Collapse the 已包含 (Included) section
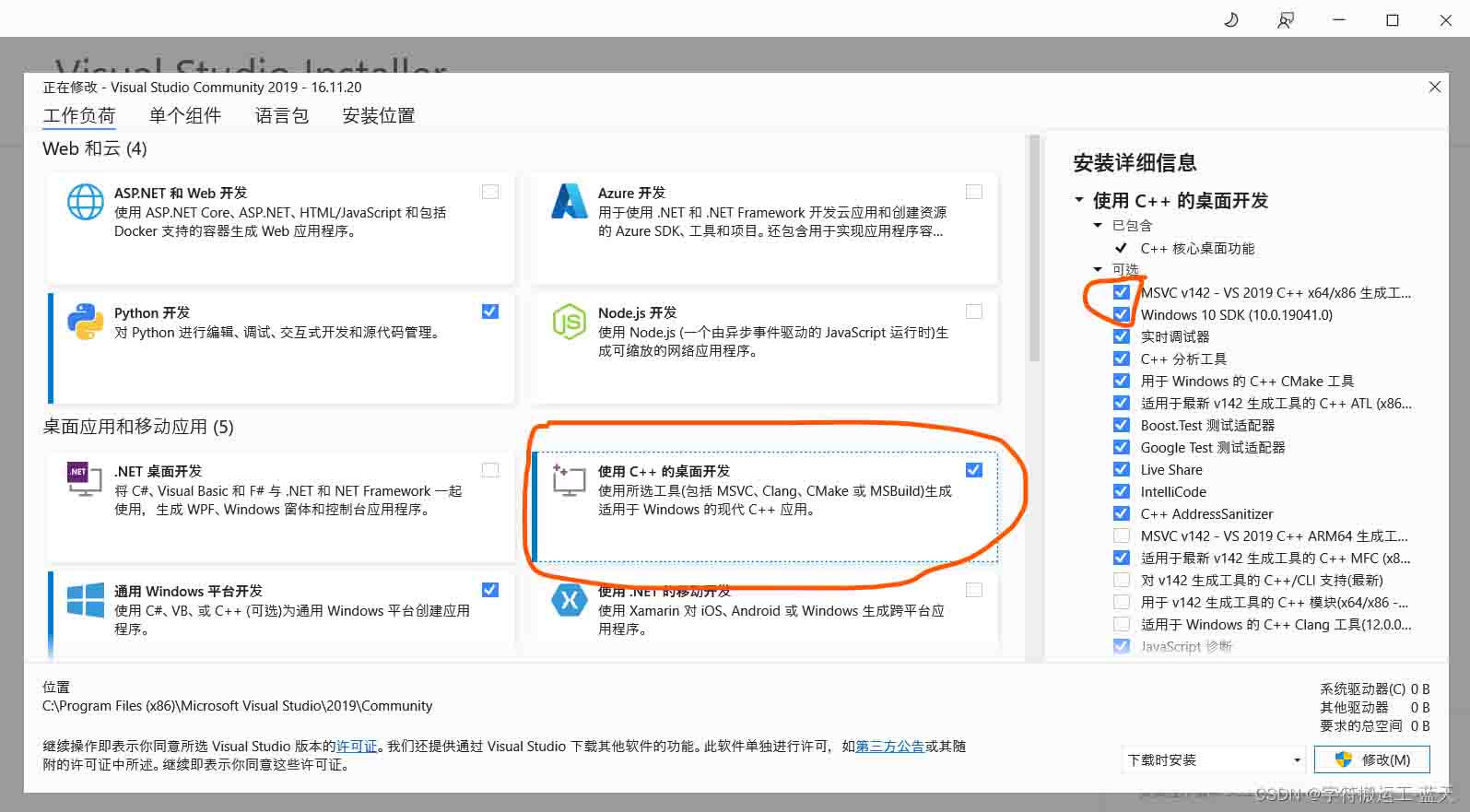The width and height of the screenshot is (1470, 812). pos(1098,225)
